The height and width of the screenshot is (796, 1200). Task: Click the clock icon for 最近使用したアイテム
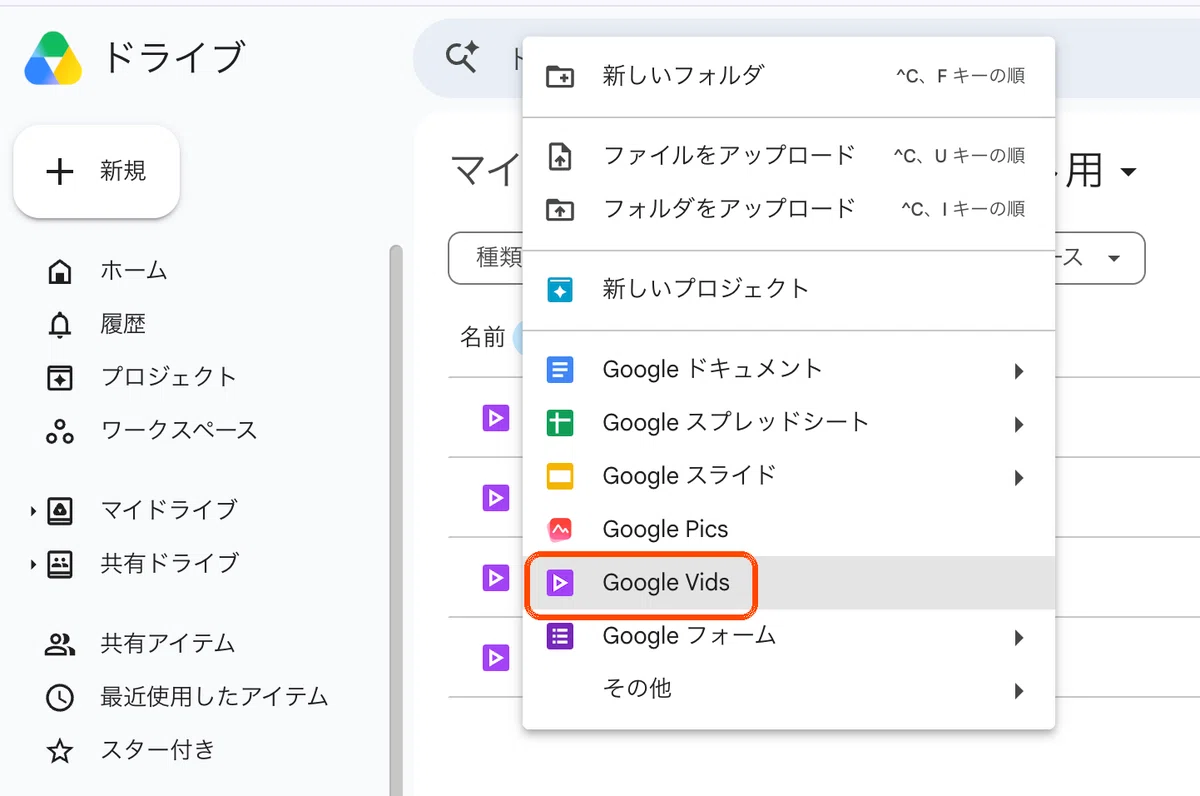pyautogui.click(x=60, y=698)
